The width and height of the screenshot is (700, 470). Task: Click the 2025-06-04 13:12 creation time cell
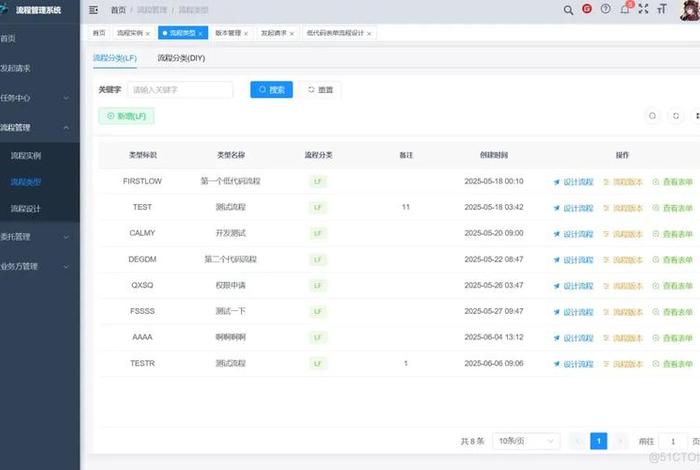(x=494, y=337)
